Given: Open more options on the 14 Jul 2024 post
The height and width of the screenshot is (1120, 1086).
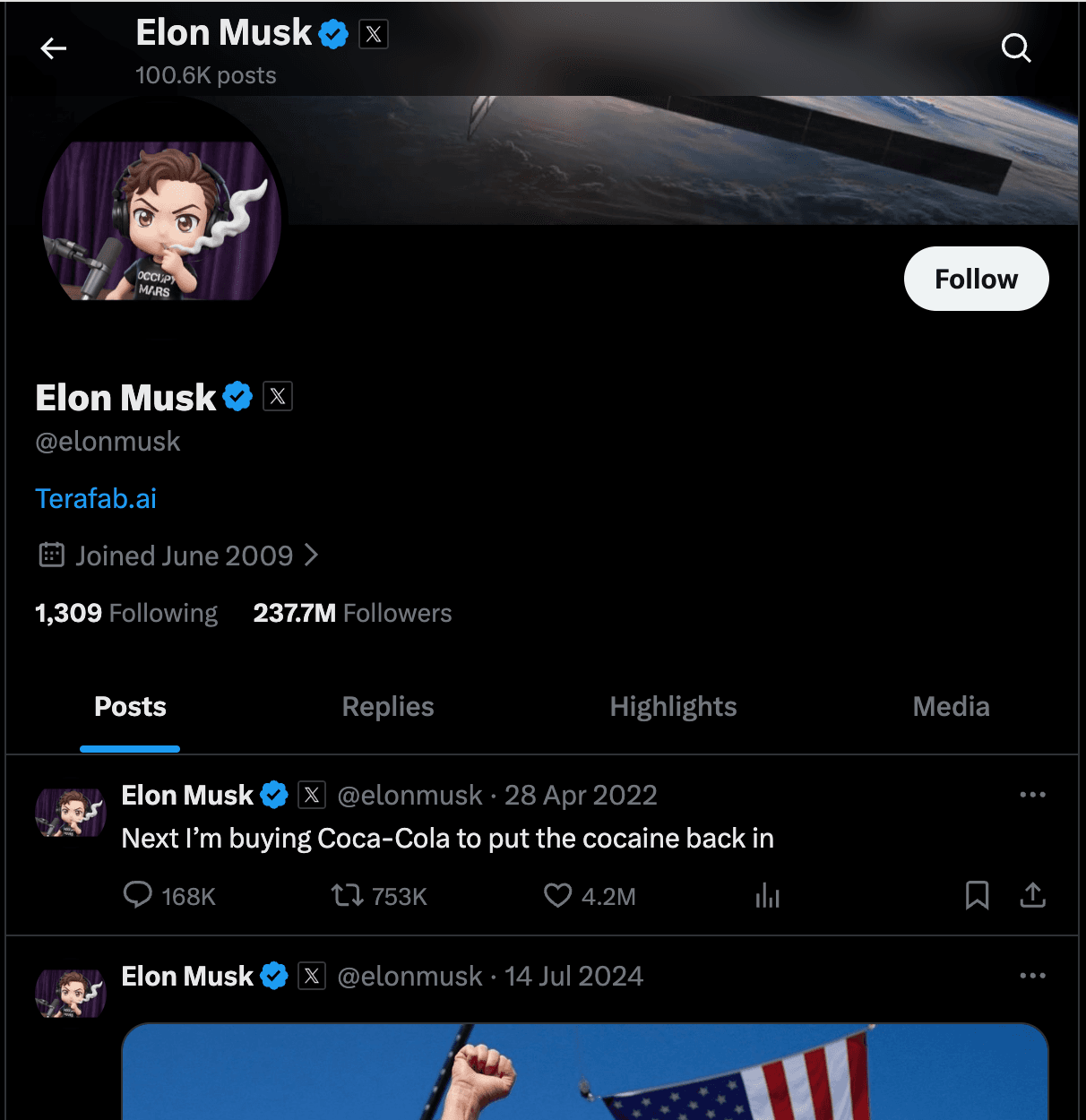Looking at the screenshot, I should [x=1033, y=976].
